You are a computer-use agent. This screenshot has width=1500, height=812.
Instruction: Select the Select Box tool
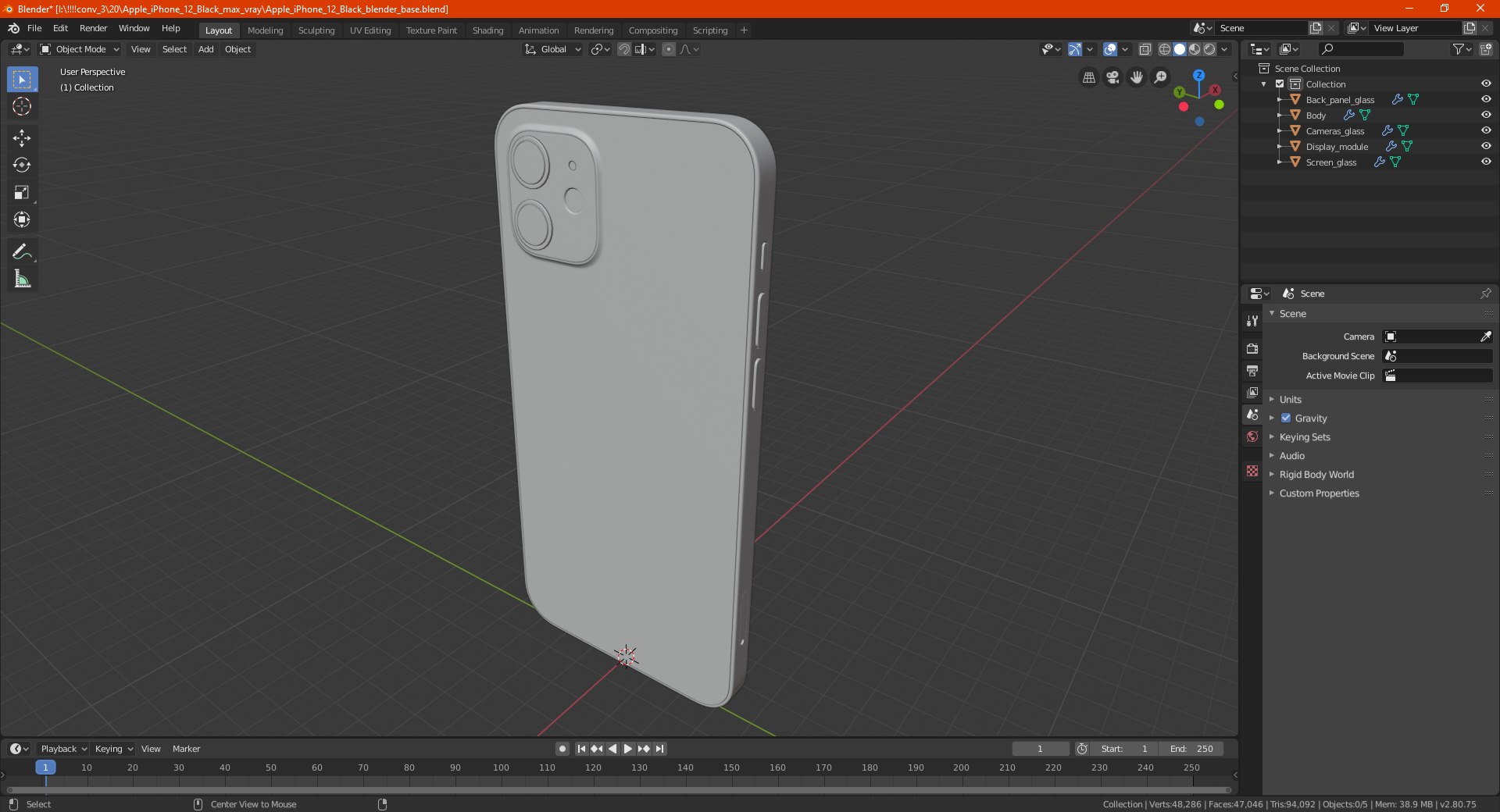click(x=22, y=80)
